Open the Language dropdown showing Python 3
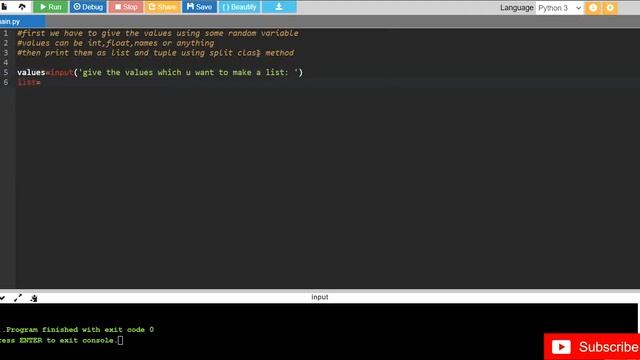The image size is (640, 360). [x=560, y=8]
